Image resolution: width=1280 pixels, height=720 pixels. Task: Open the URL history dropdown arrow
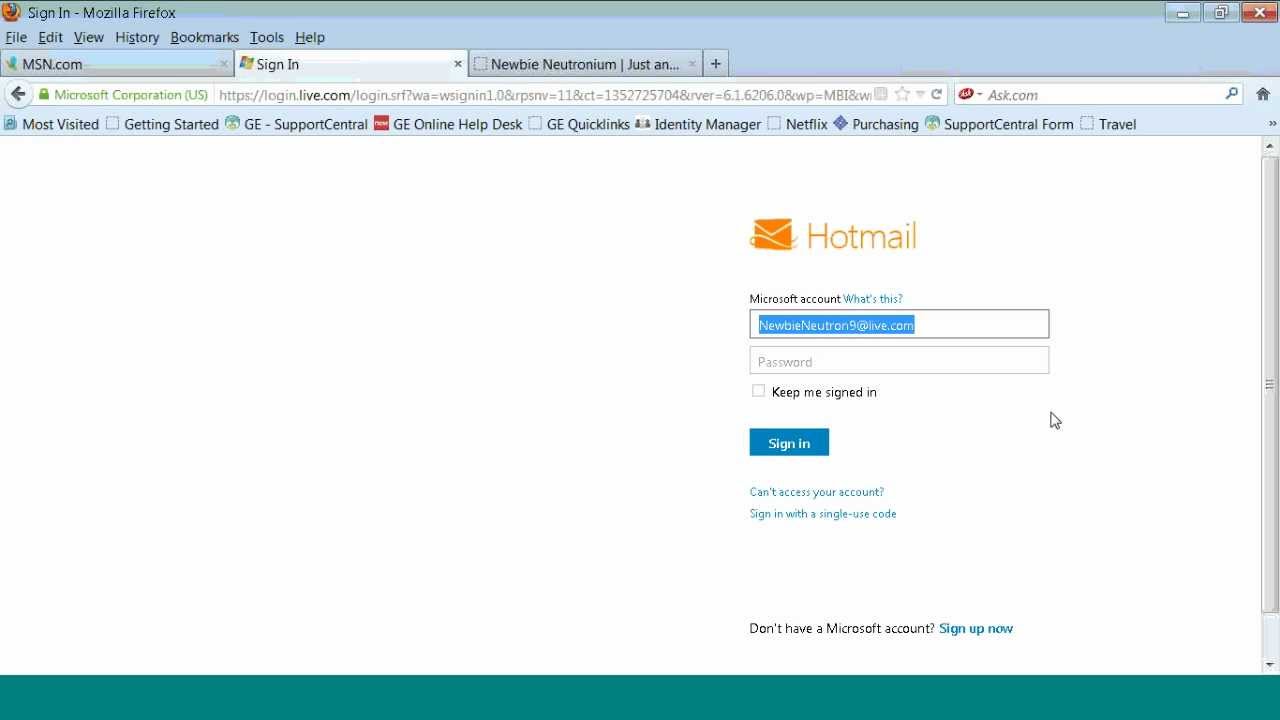[920, 94]
